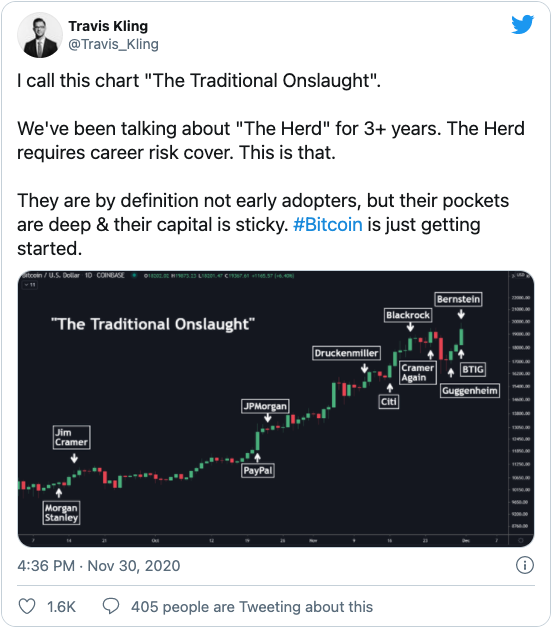Image resolution: width=553 pixels, height=628 pixels.
Task: Click the Twitter bird logo
Action: click(523, 24)
